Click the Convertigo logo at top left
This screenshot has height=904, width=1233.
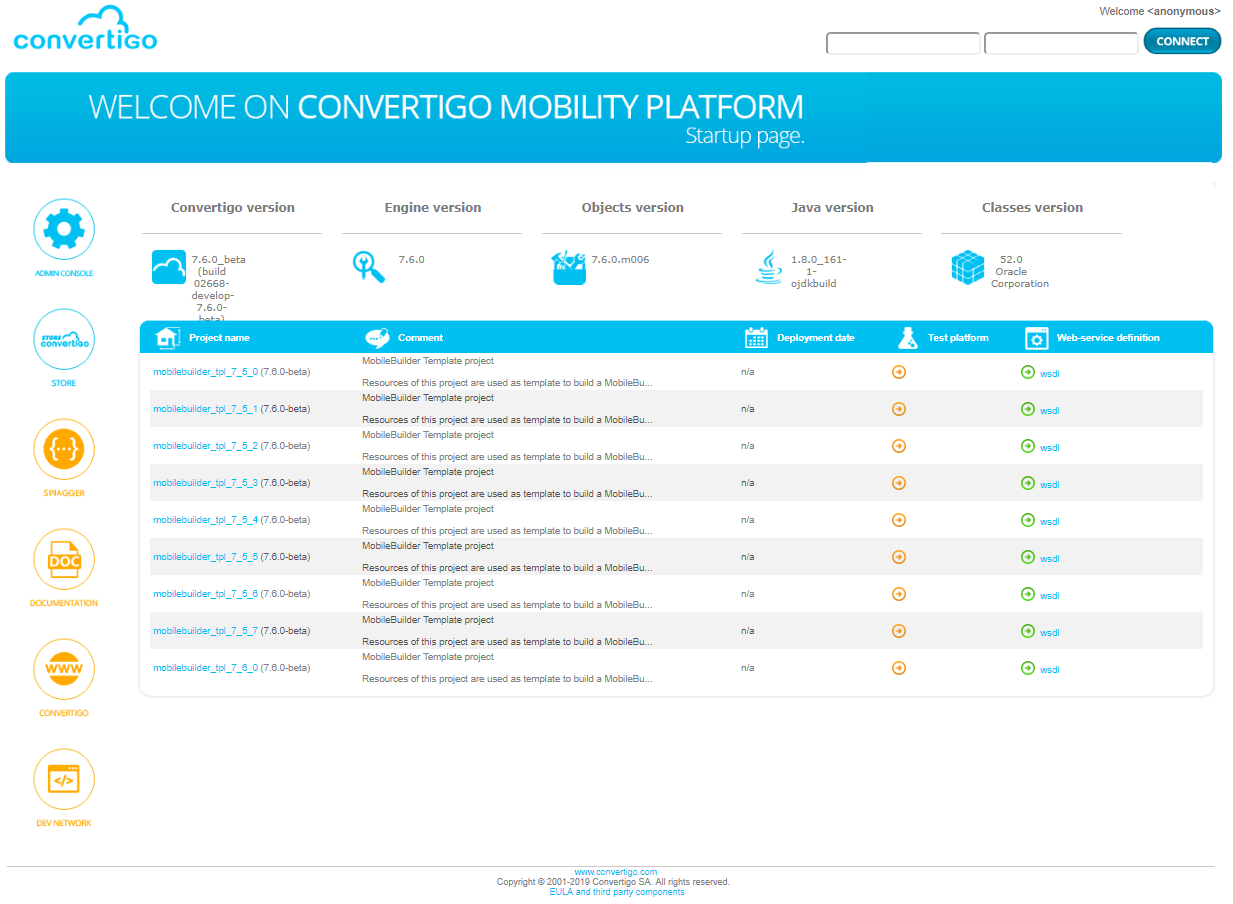pyautogui.click(x=85, y=30)
